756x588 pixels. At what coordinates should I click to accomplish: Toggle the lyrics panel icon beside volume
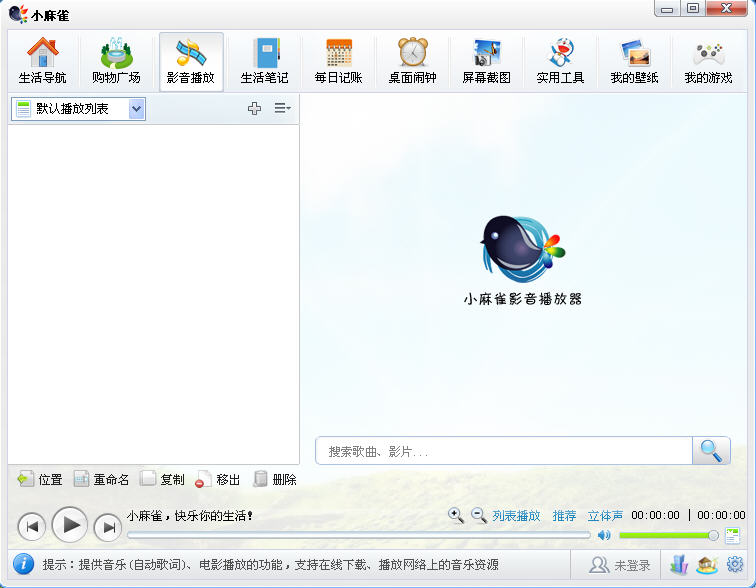[732, 535]
